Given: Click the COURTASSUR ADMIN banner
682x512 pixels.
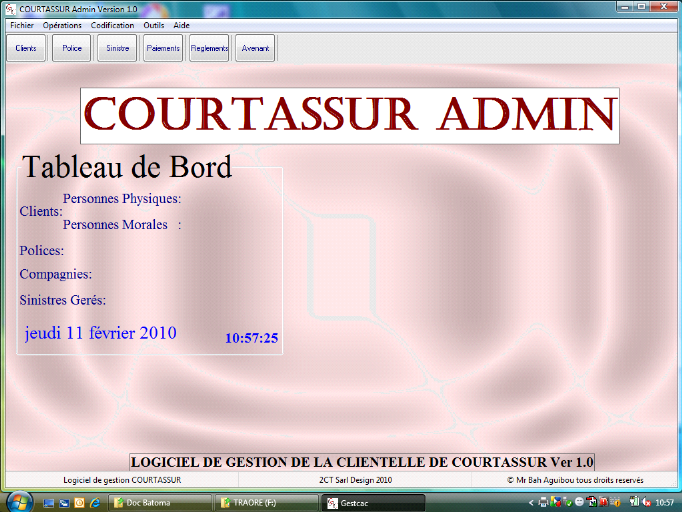Looking at the screenshot, I should point(350,115).
